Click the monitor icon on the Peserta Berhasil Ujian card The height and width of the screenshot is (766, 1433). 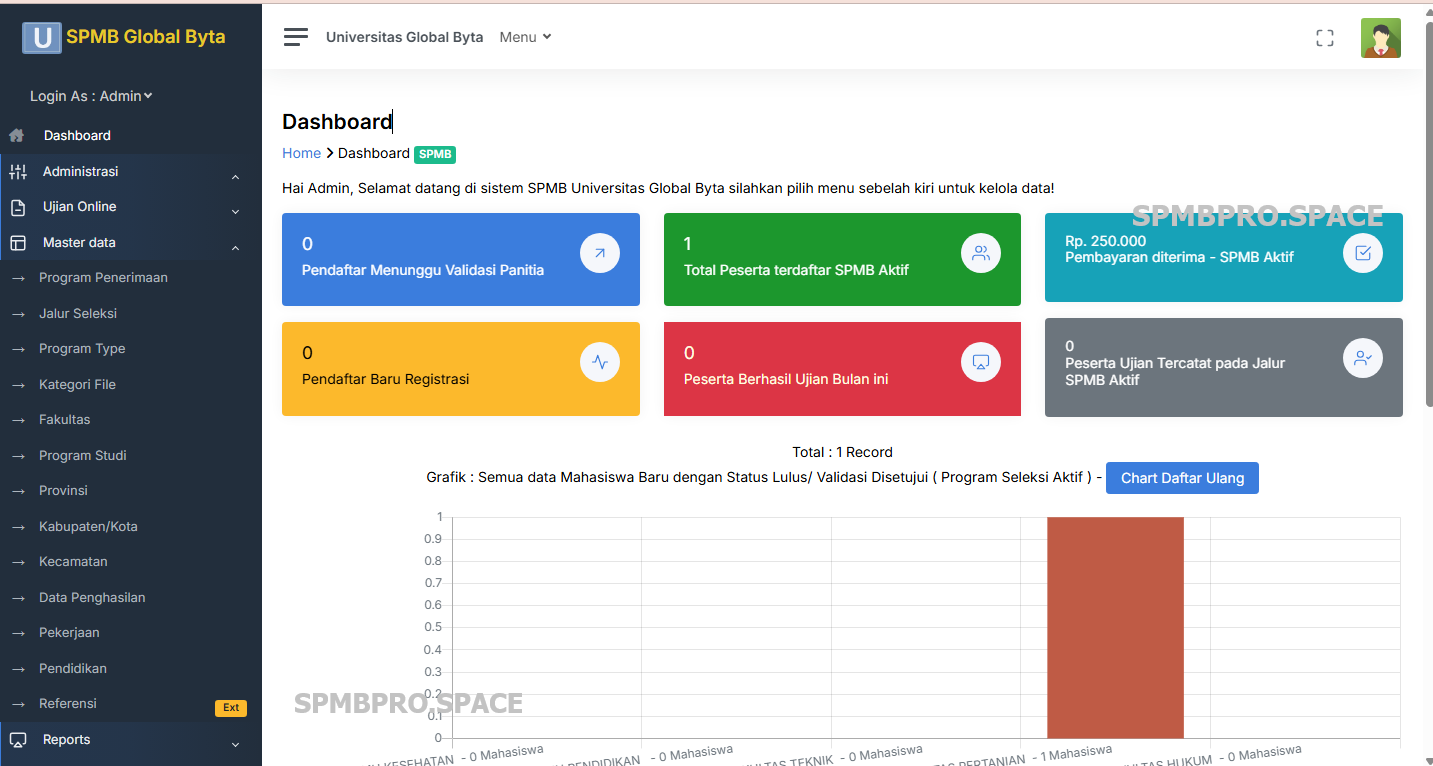pyautogui.click(x=980, y=362)
